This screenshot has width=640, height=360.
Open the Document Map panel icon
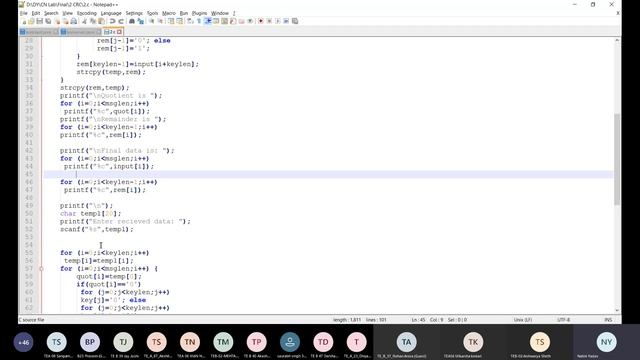tap(224, 21)
